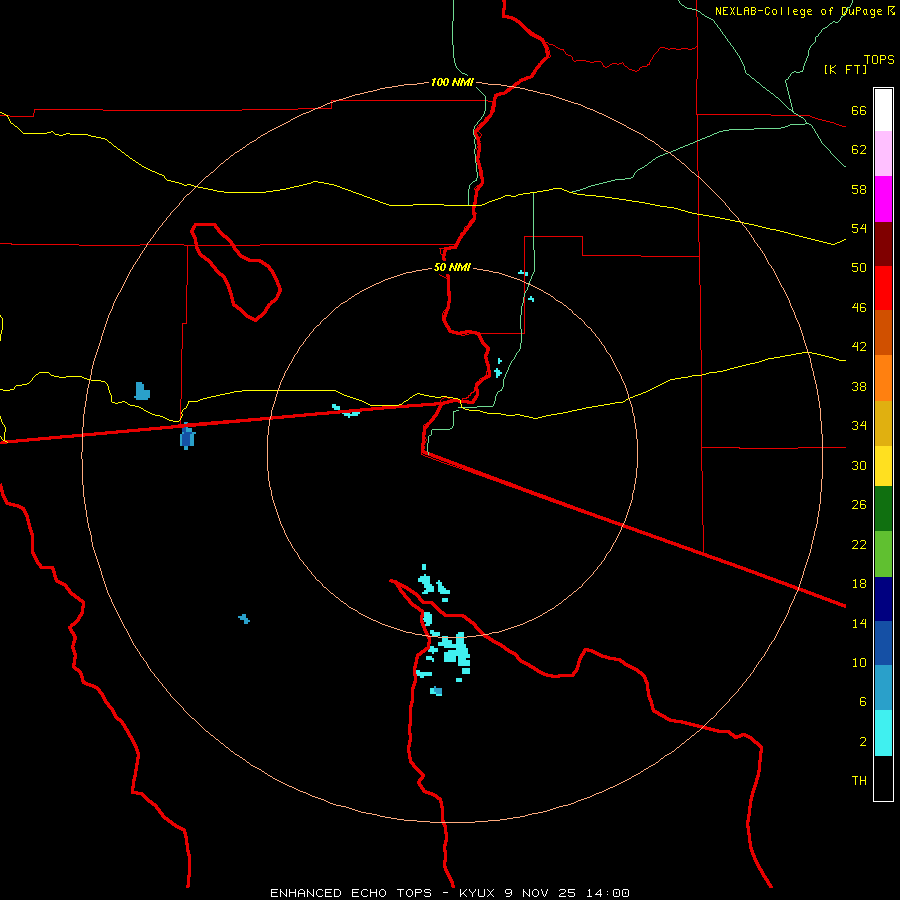900x900 pixels.
Task: Click the TH threshold legend label
Action: pos(859,781)
